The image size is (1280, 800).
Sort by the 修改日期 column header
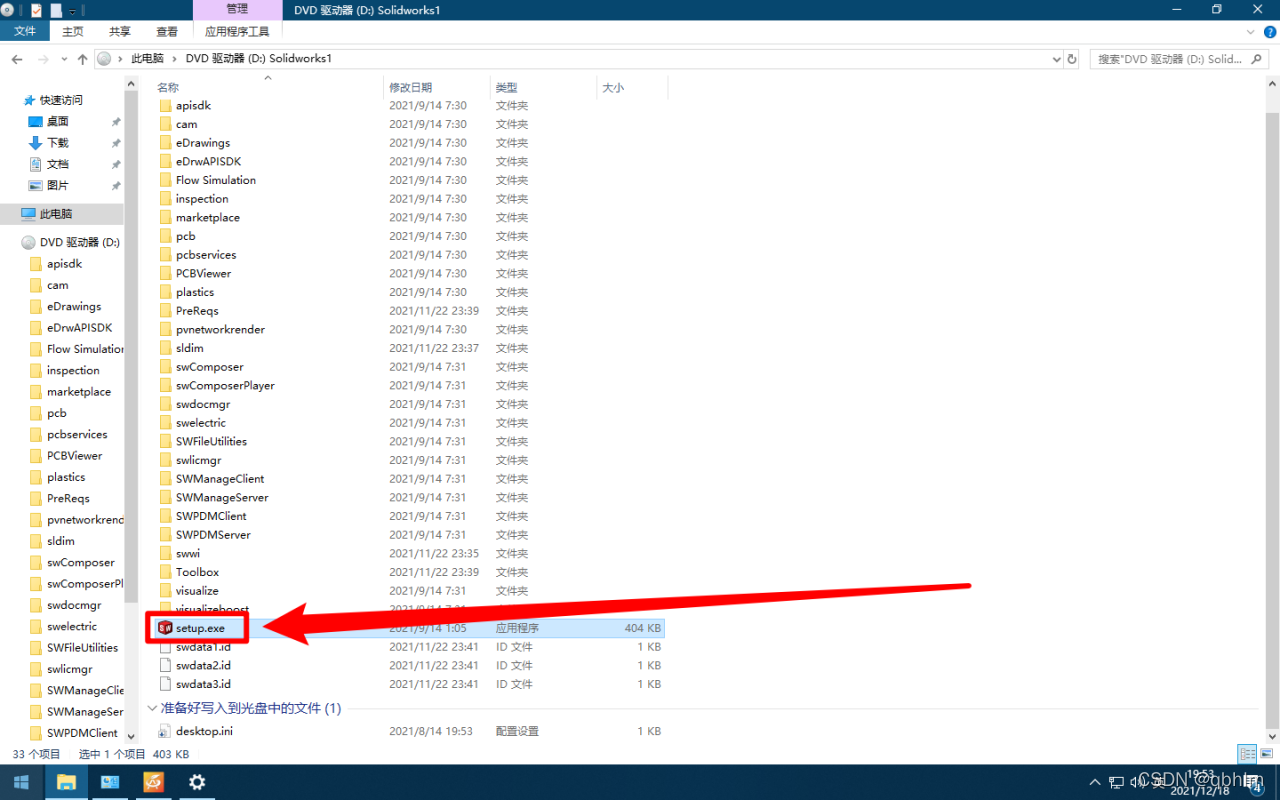410,88
